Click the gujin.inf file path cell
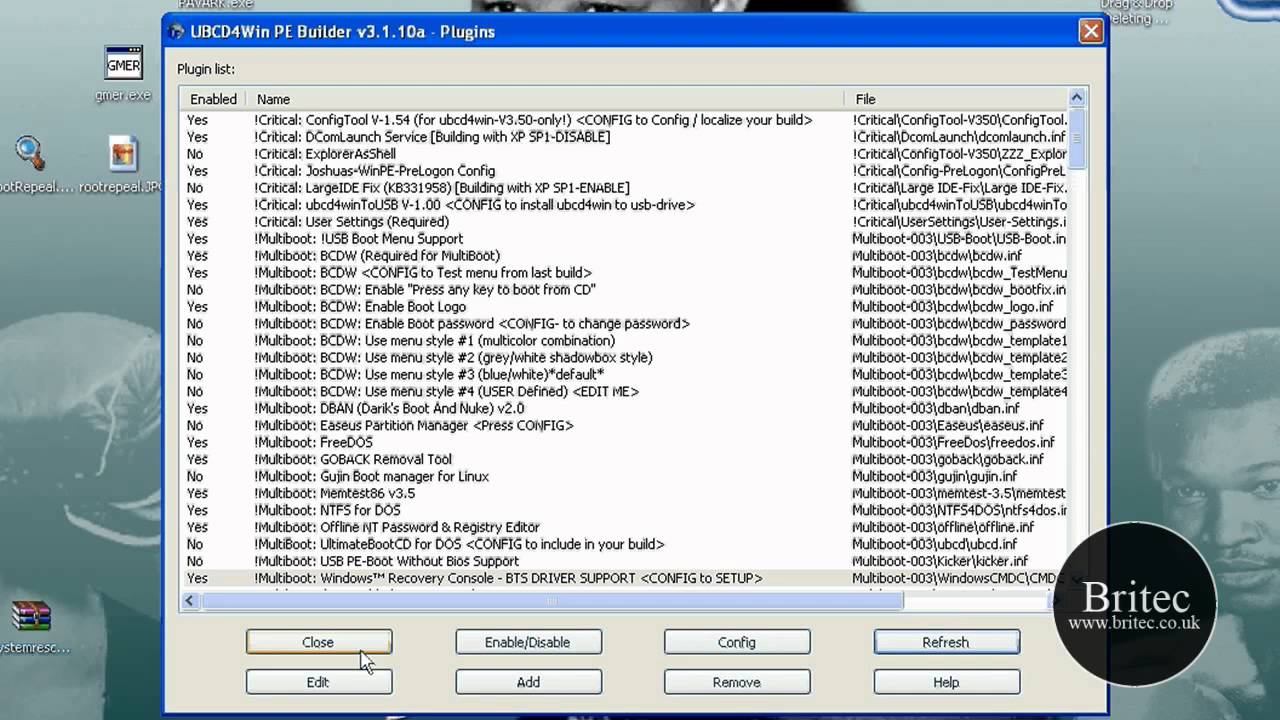This screenshot has width=1280, height=720. [934, 477]
